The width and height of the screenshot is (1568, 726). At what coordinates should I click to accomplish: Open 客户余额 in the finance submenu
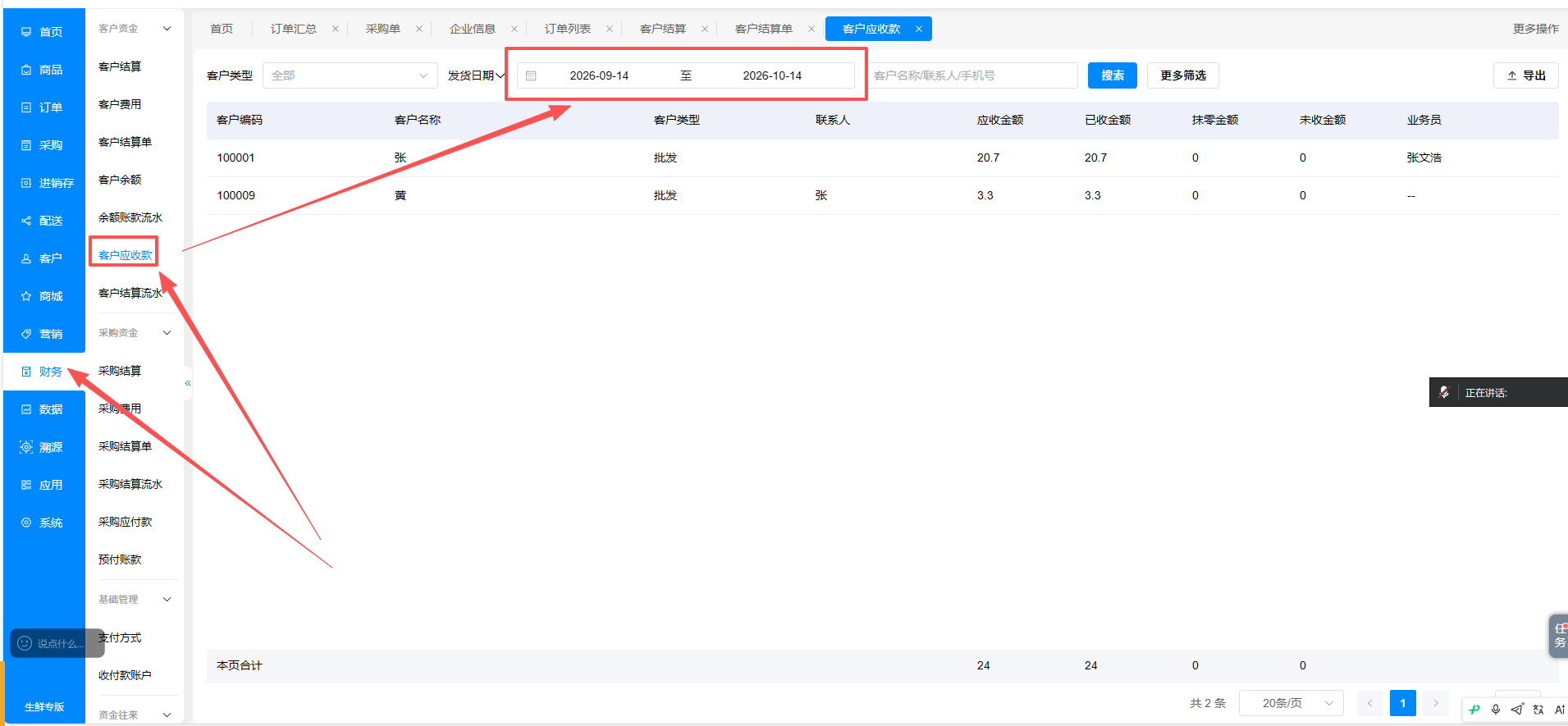(x=120, y=180)
